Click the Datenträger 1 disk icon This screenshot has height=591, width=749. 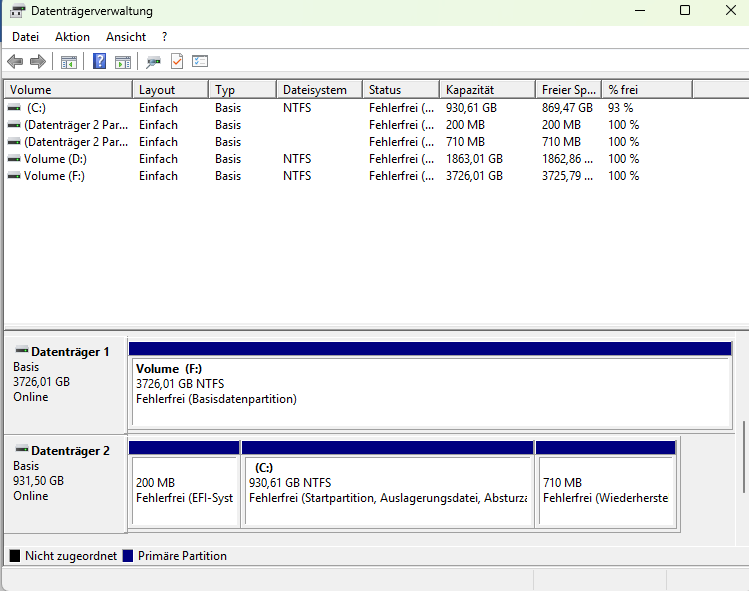tap(22, 350)
